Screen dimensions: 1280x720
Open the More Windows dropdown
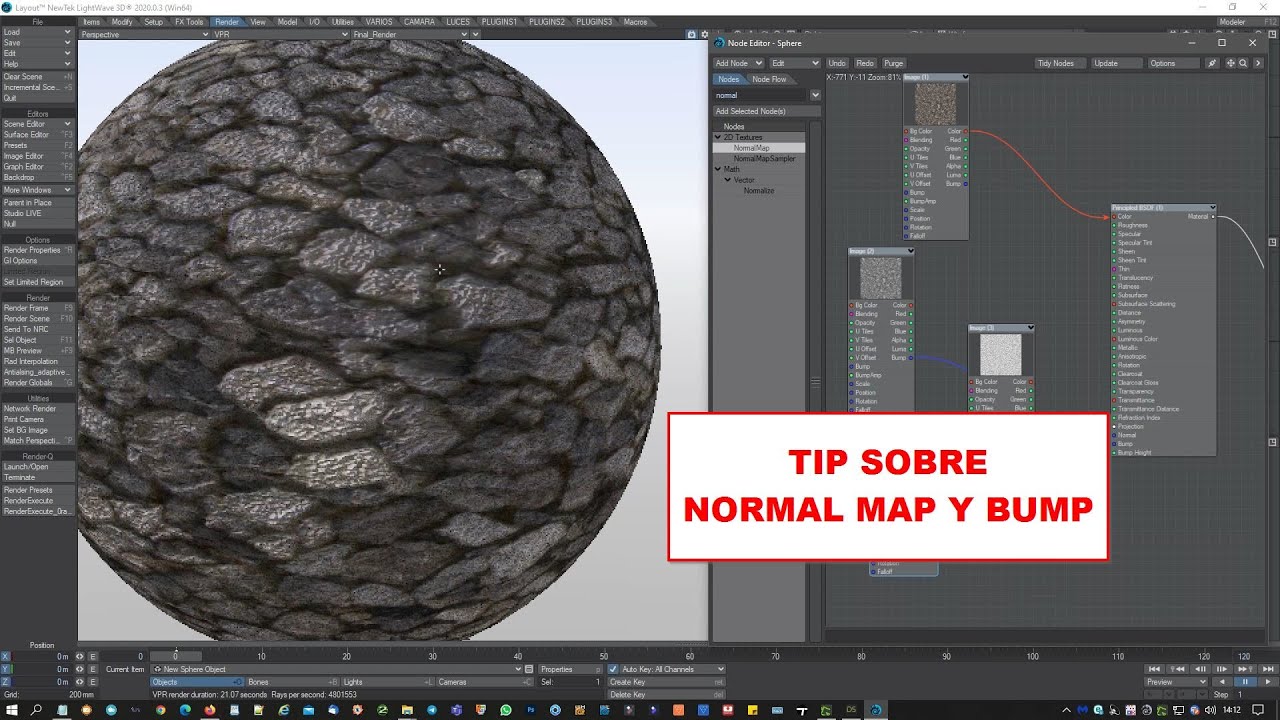37,190
